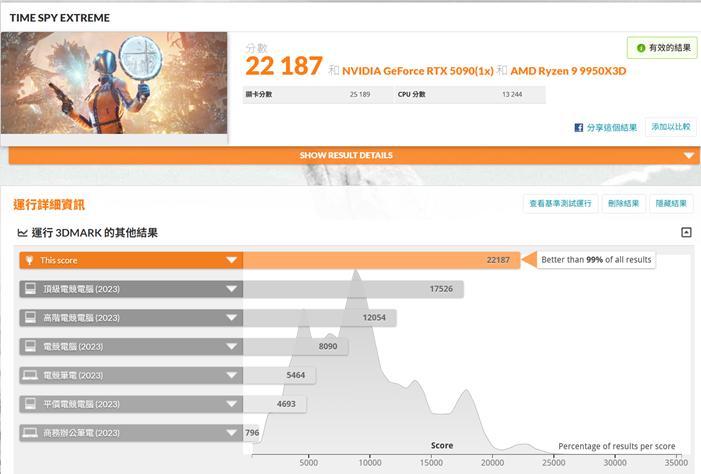Viewport: 701px width, 474px height.
Task: Open the AMD Ryzen 9 9950X3D link
Action: [568, 71]
